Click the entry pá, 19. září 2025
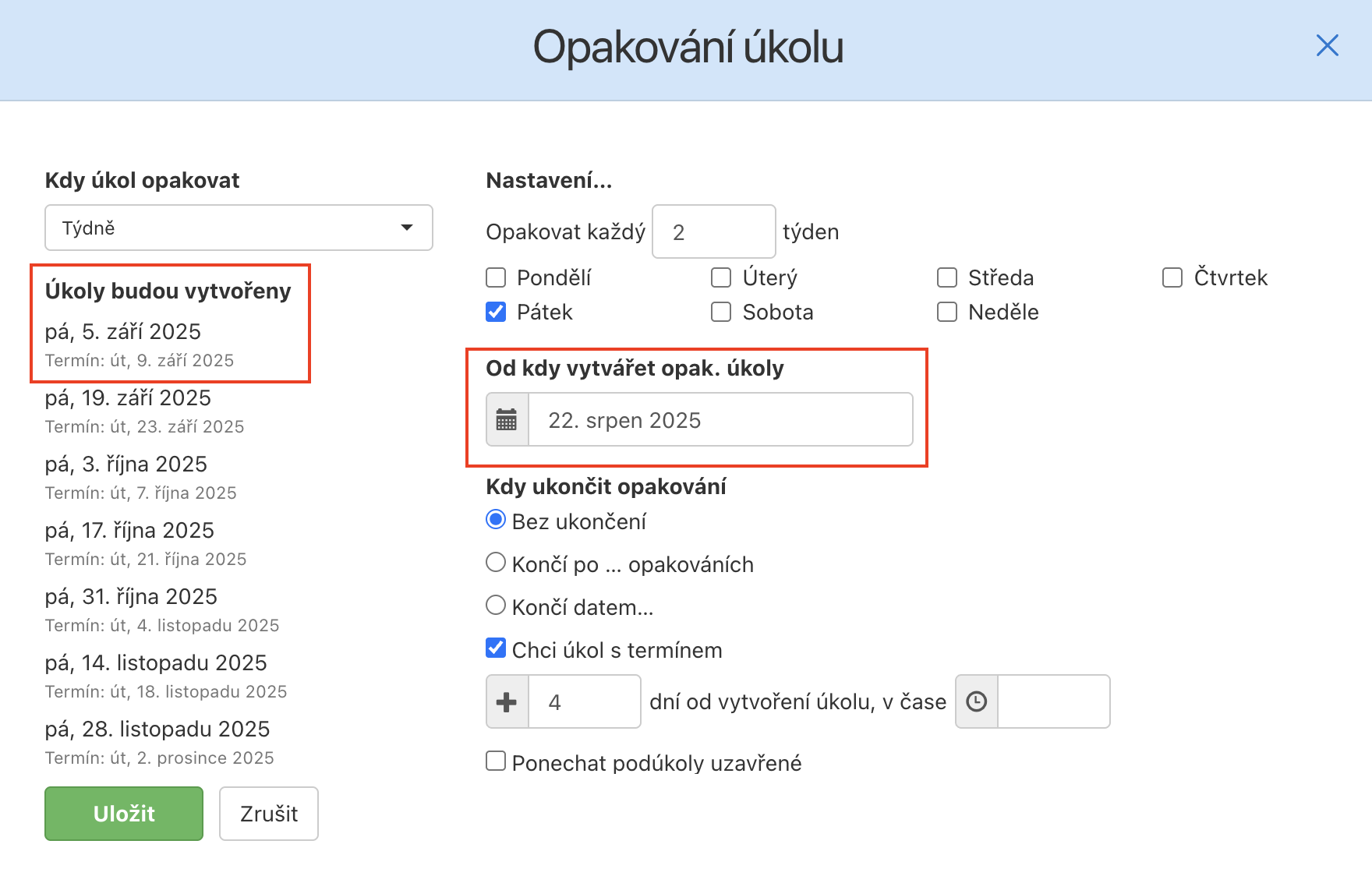 pos(128,398)
